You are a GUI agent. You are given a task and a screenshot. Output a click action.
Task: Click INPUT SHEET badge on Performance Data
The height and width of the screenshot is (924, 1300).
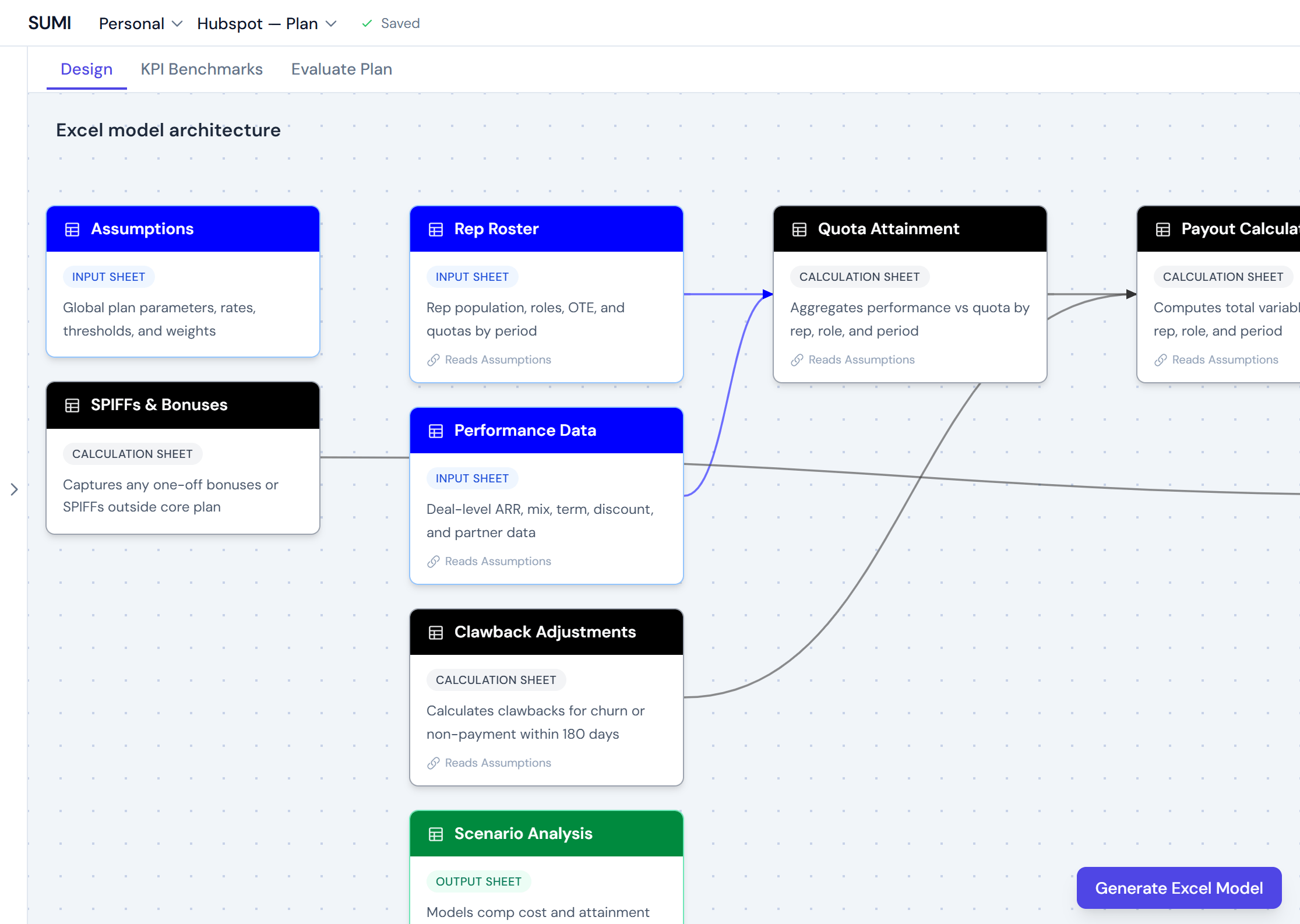click(x=472, y=478)
